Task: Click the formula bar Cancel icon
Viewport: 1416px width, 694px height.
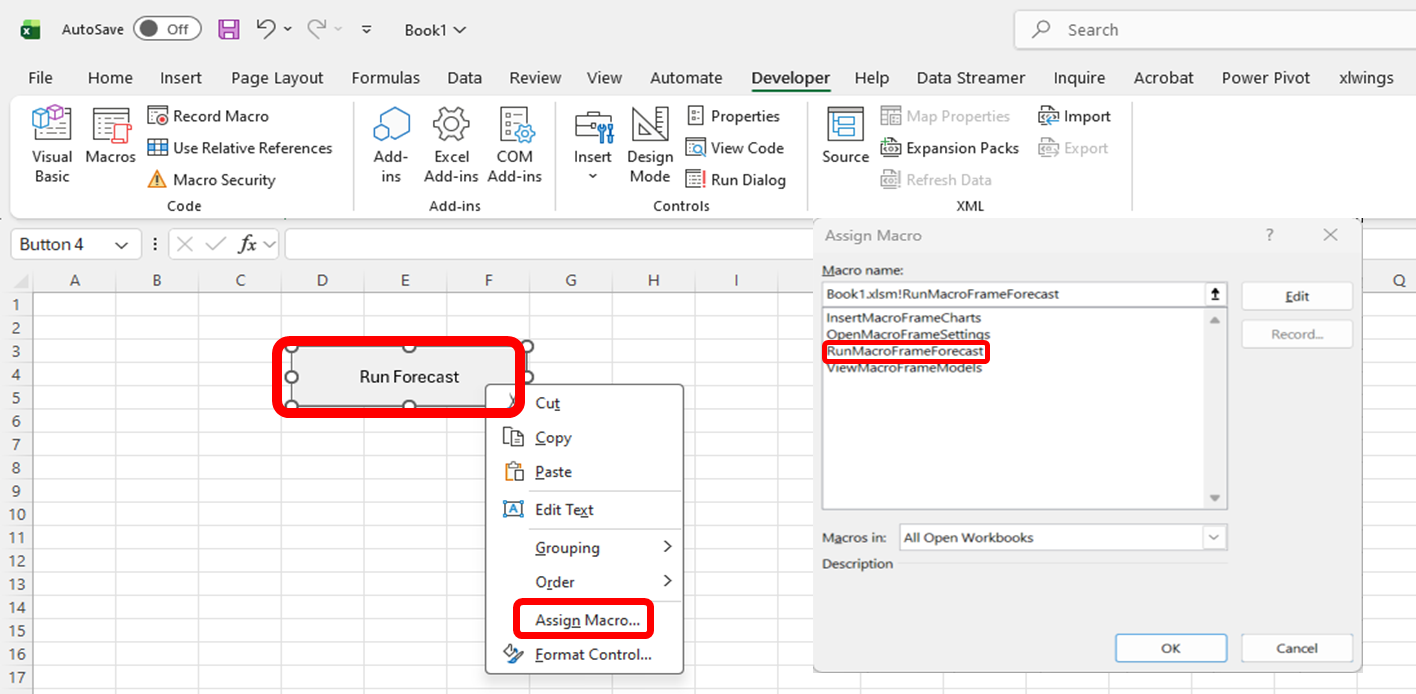Action: click(185, 244)
